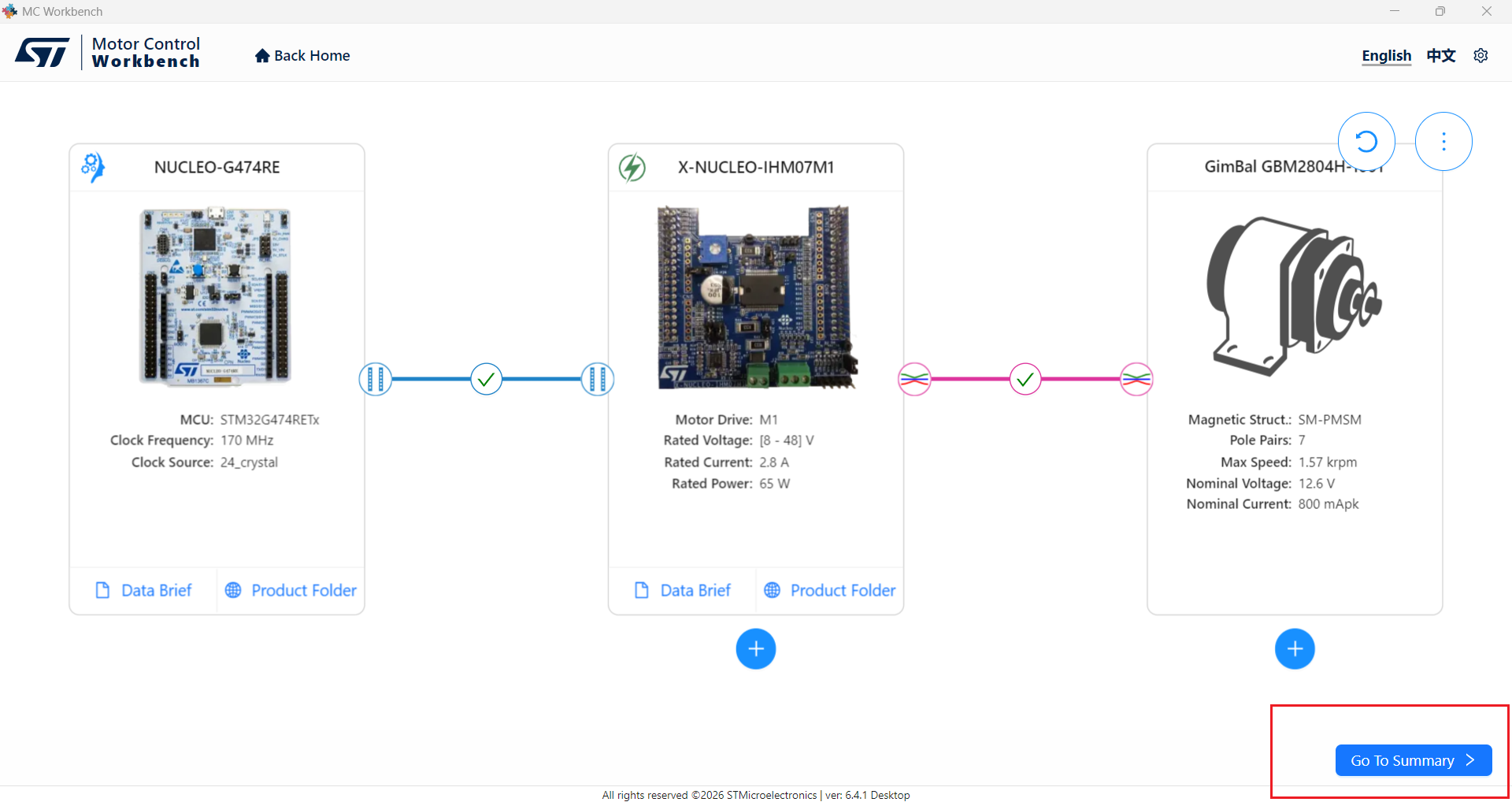This screenshot has height=802, width=1512.
Task: Click the Motor Control Workbench title text
Action: 146,53
